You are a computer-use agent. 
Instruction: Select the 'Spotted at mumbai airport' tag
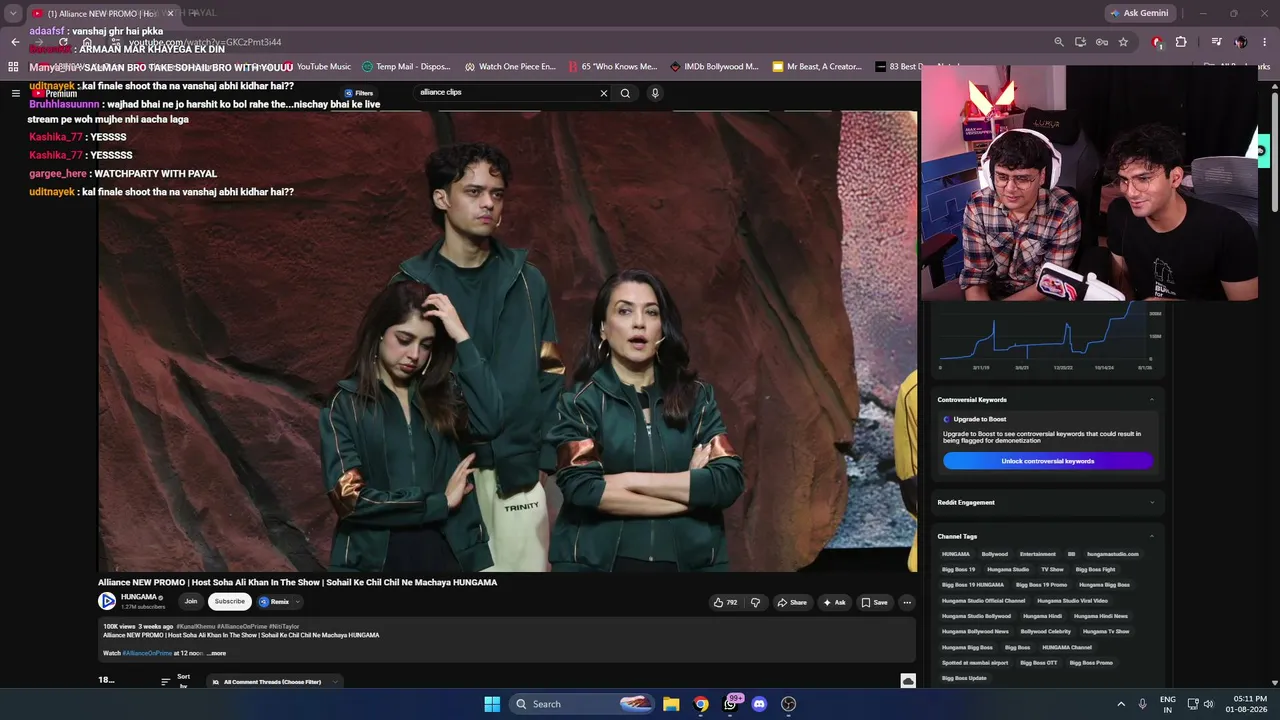(x=975, y=663)
